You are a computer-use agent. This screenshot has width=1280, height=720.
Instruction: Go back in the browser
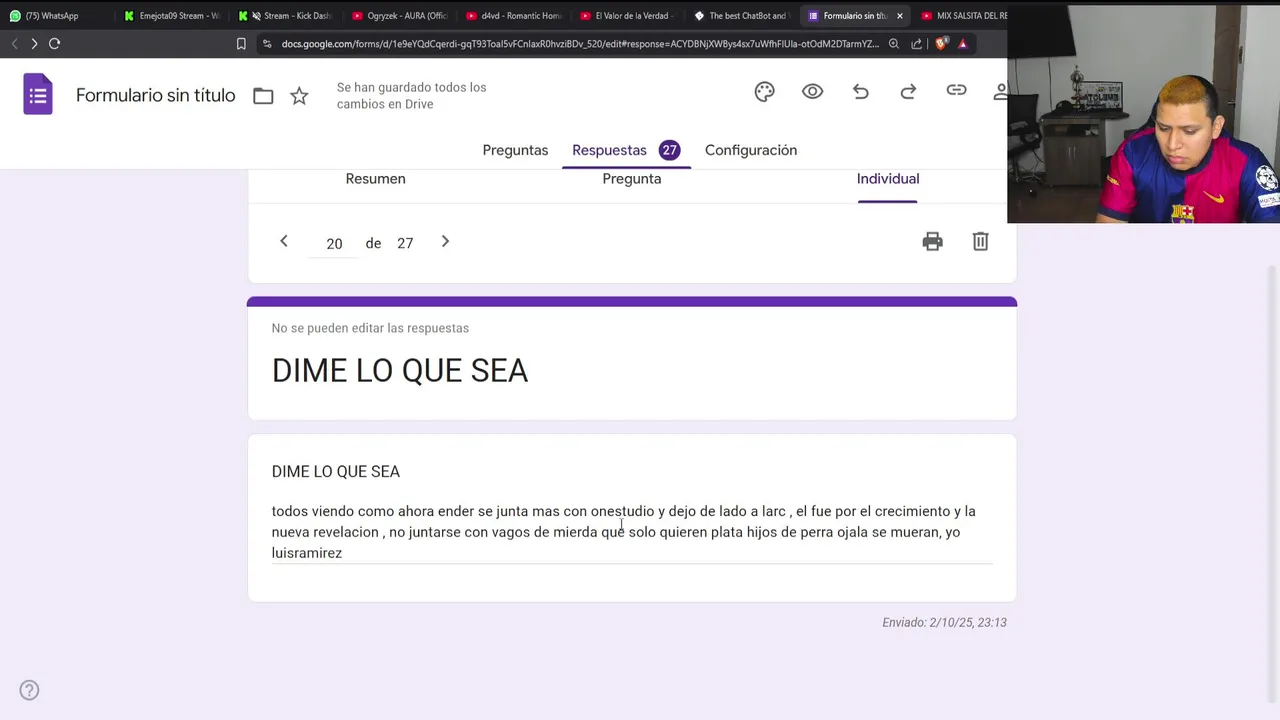(x=14, y=44)
